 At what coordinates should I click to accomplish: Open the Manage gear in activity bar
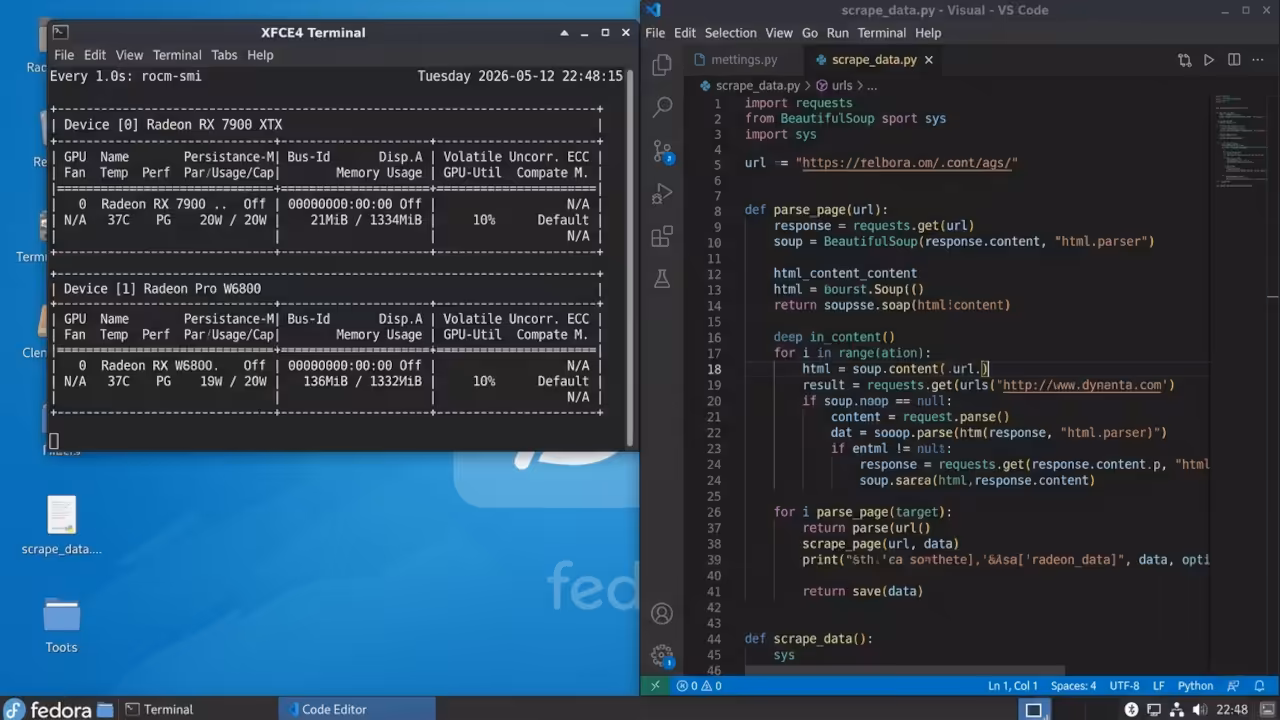[662, 656]
